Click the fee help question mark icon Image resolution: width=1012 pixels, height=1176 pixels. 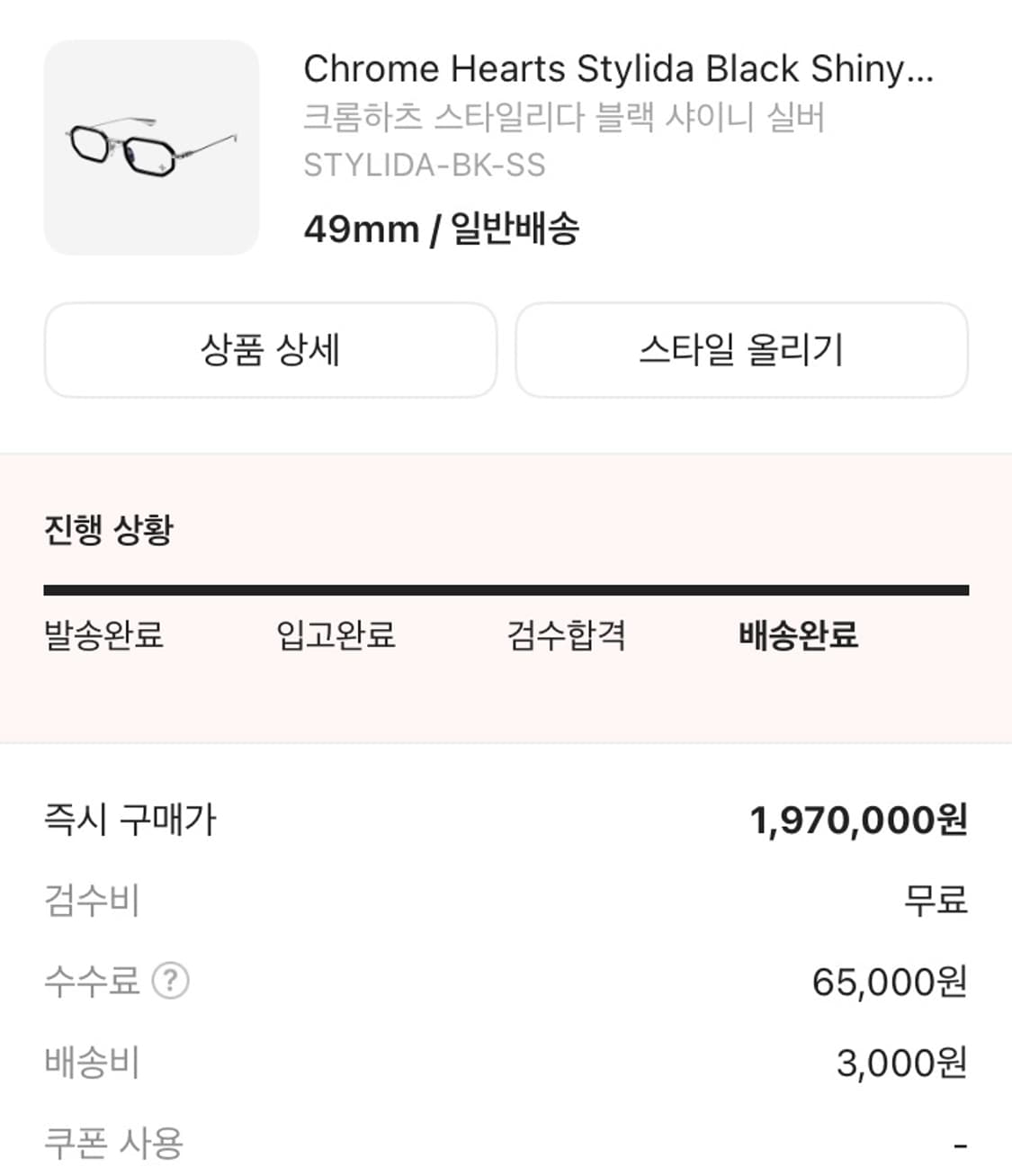(170, 981)
